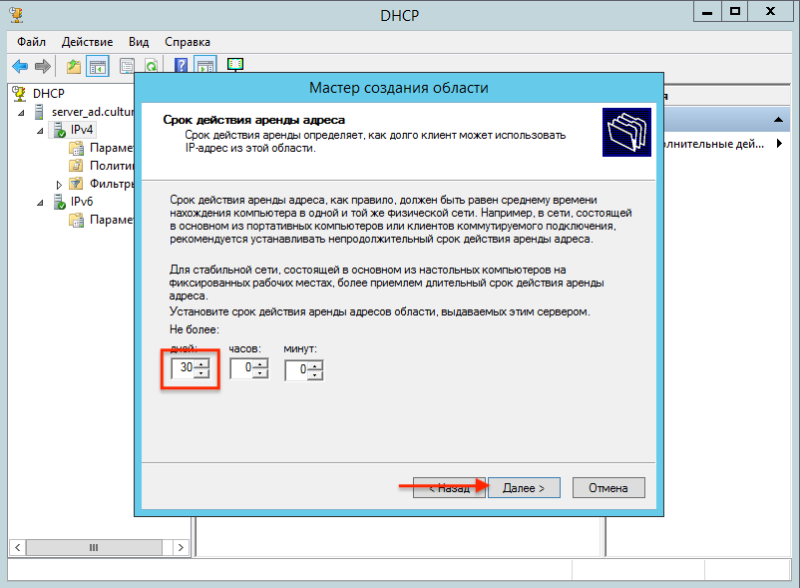Select the Политики folder icon under IPv4
The image size is (800, 588).
pyautogui.click(x=76, y=165)
